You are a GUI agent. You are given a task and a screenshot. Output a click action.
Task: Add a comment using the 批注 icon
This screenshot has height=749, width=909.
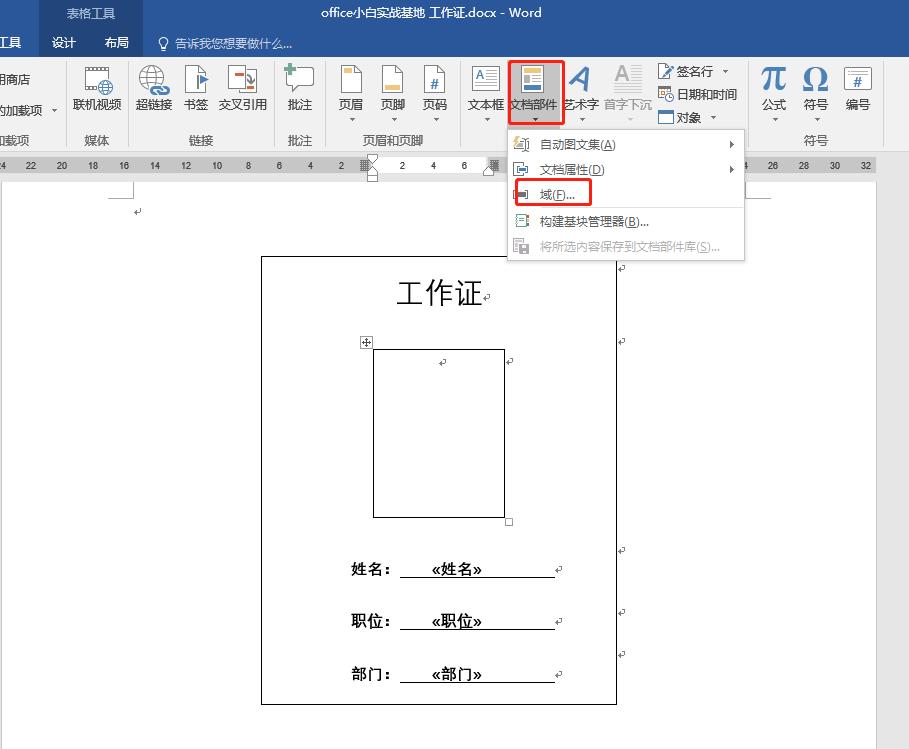click(299, 90)
